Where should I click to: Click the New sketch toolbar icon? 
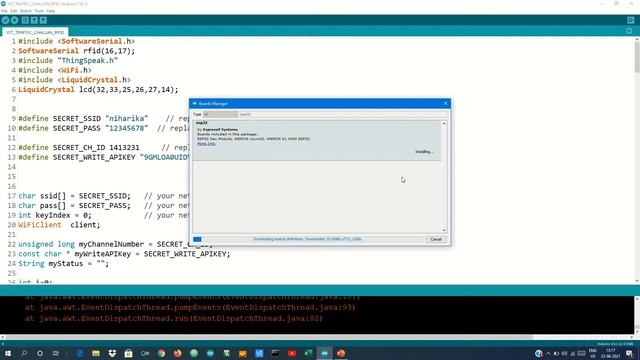pyautogui.click(x=25, y=20)
